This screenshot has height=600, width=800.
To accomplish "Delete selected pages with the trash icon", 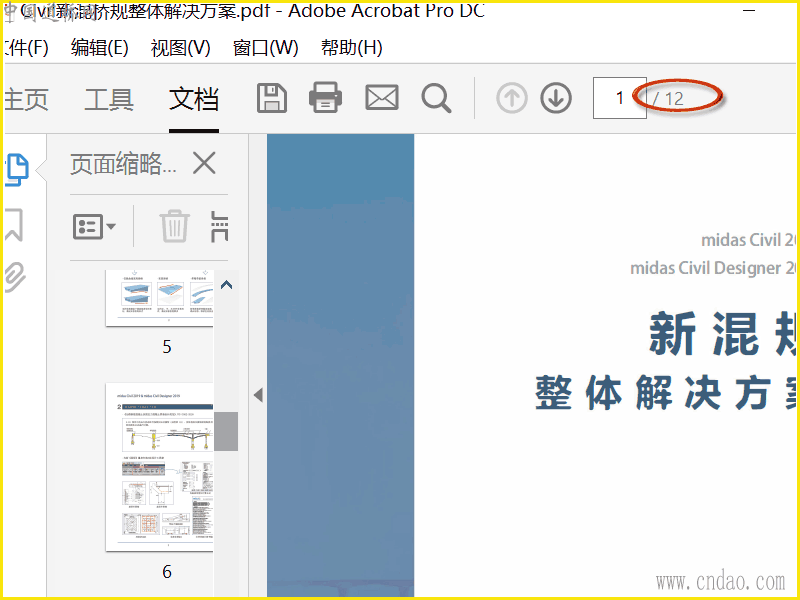I will coord(174,226).
